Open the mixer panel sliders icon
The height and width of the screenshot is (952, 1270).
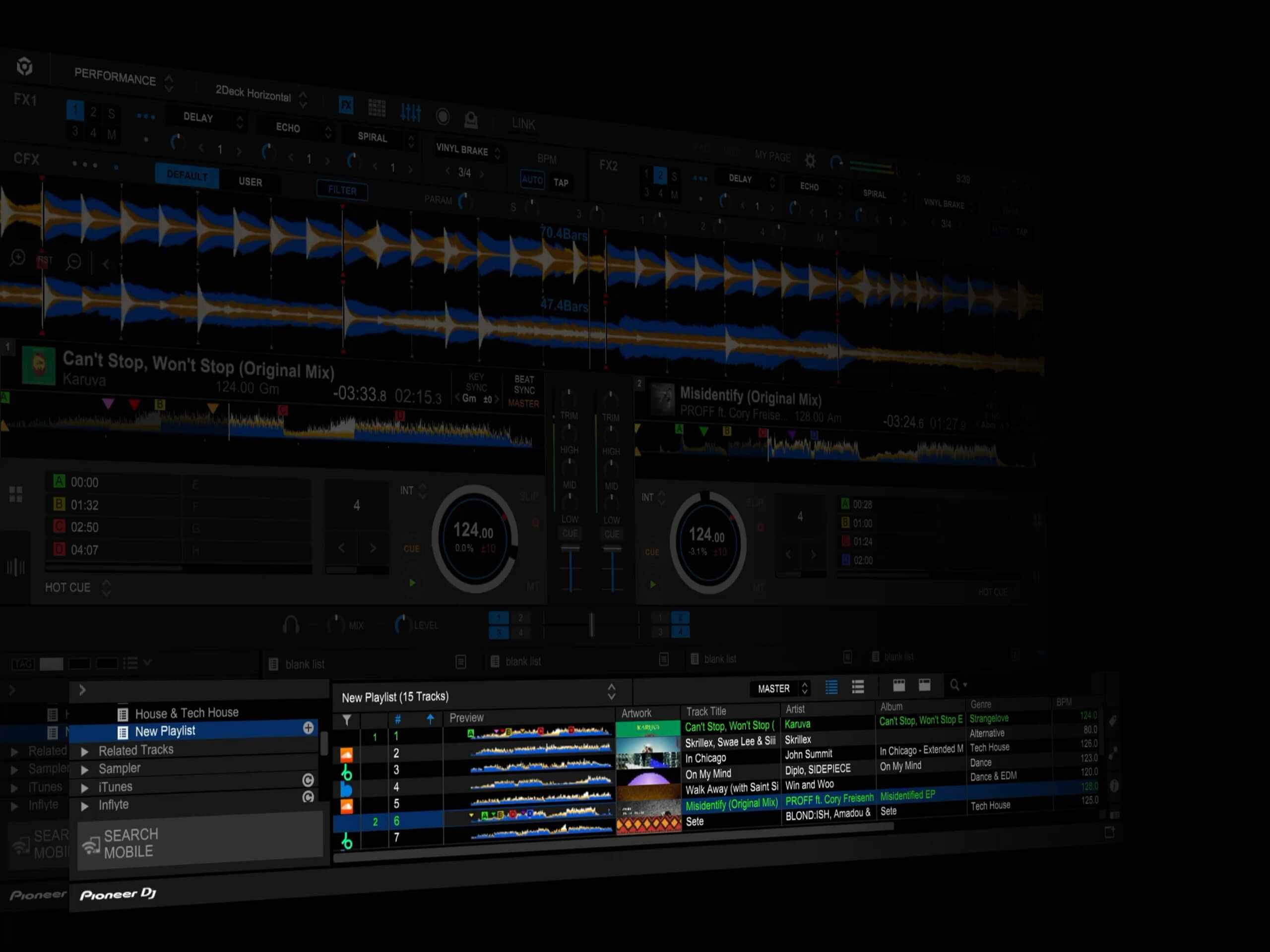(410, 113)
